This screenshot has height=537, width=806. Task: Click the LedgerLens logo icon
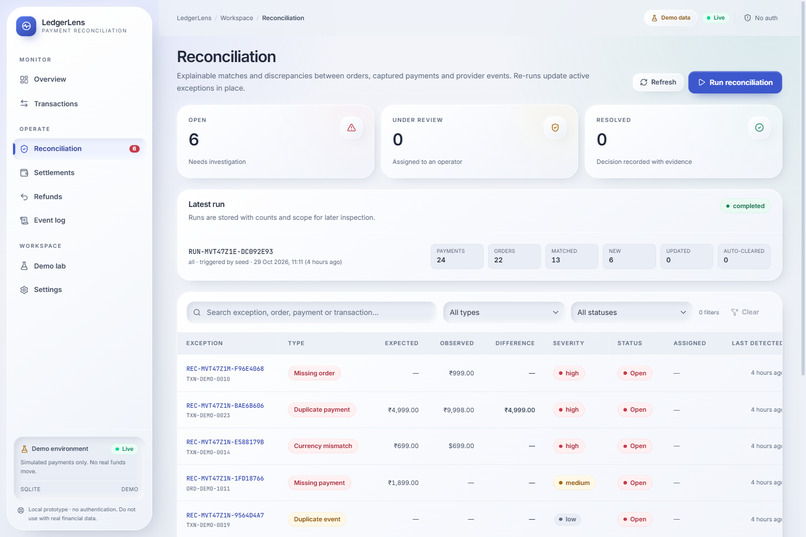tap(26, 26)
